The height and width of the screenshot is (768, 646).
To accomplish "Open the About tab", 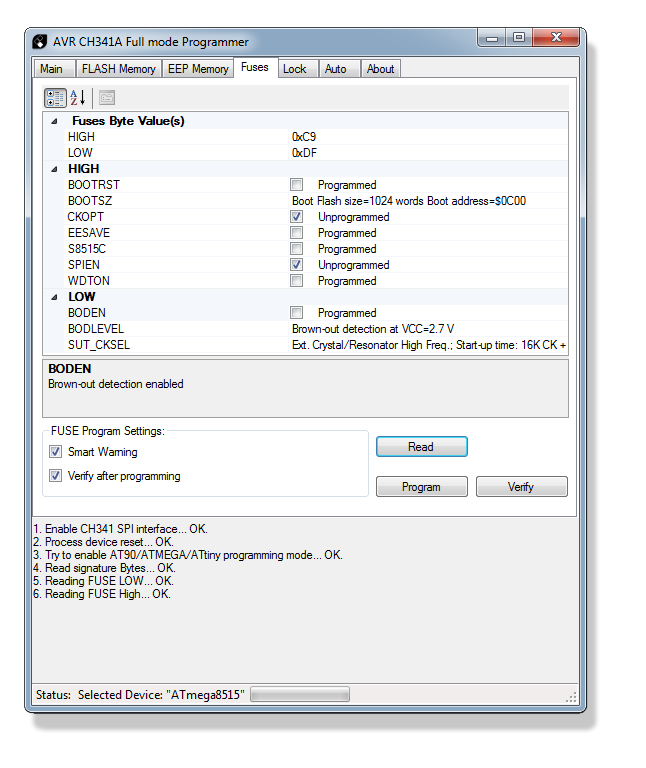I will pos(381,69).
